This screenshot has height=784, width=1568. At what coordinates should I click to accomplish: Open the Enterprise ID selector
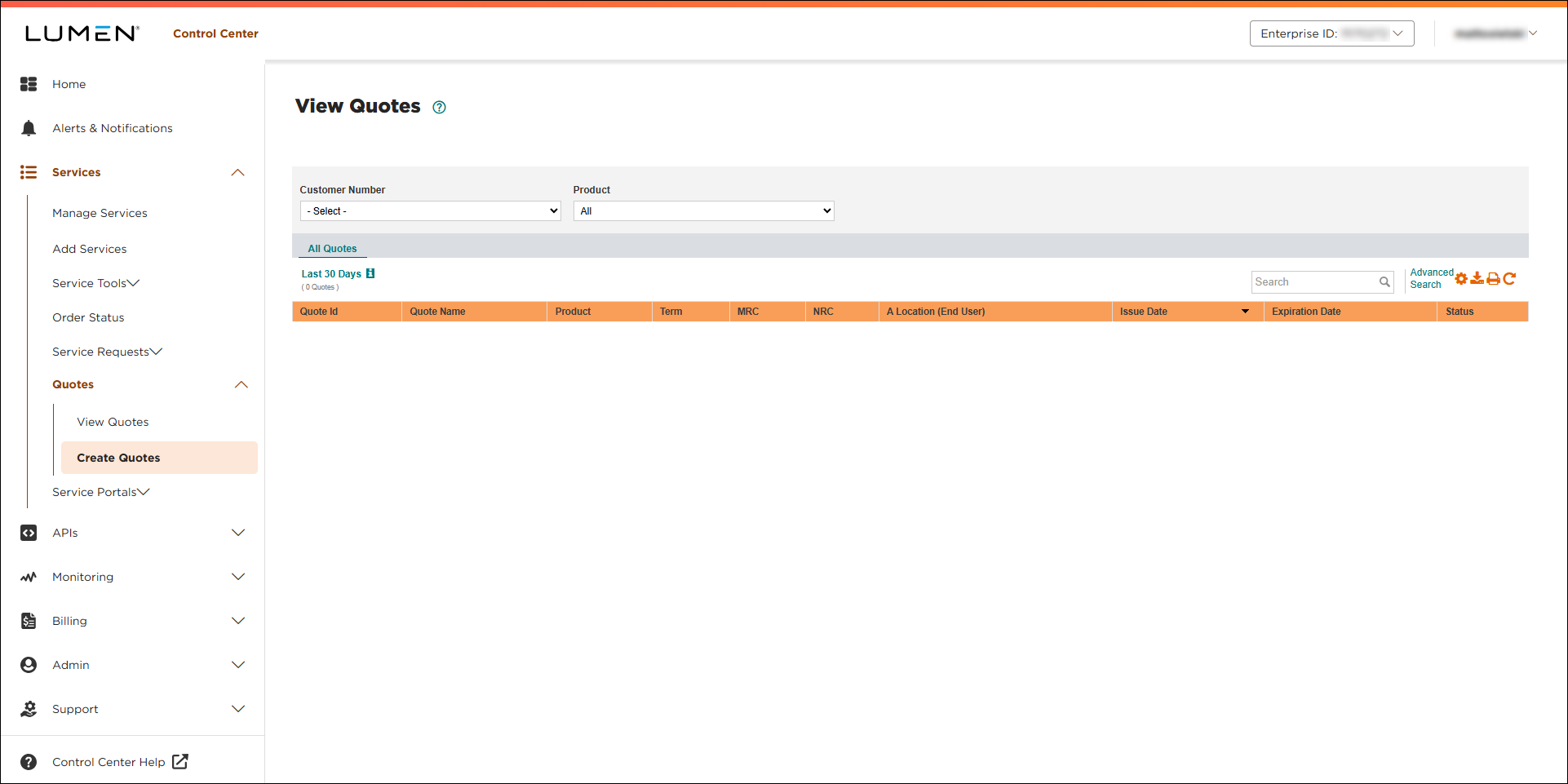[x=1331, y=33]
